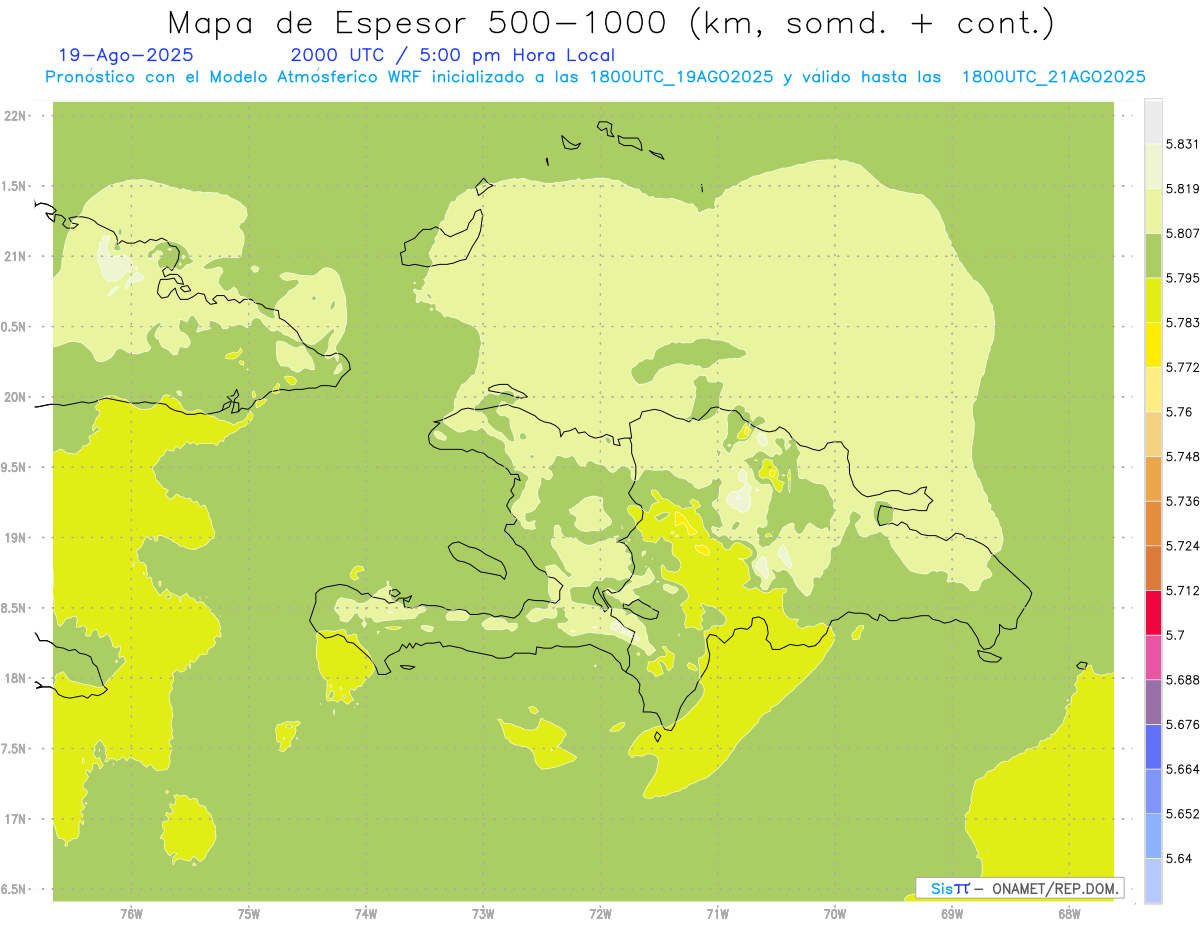Pick the light yellow swatch between 5.76 and 5.772

(1153, 389)
